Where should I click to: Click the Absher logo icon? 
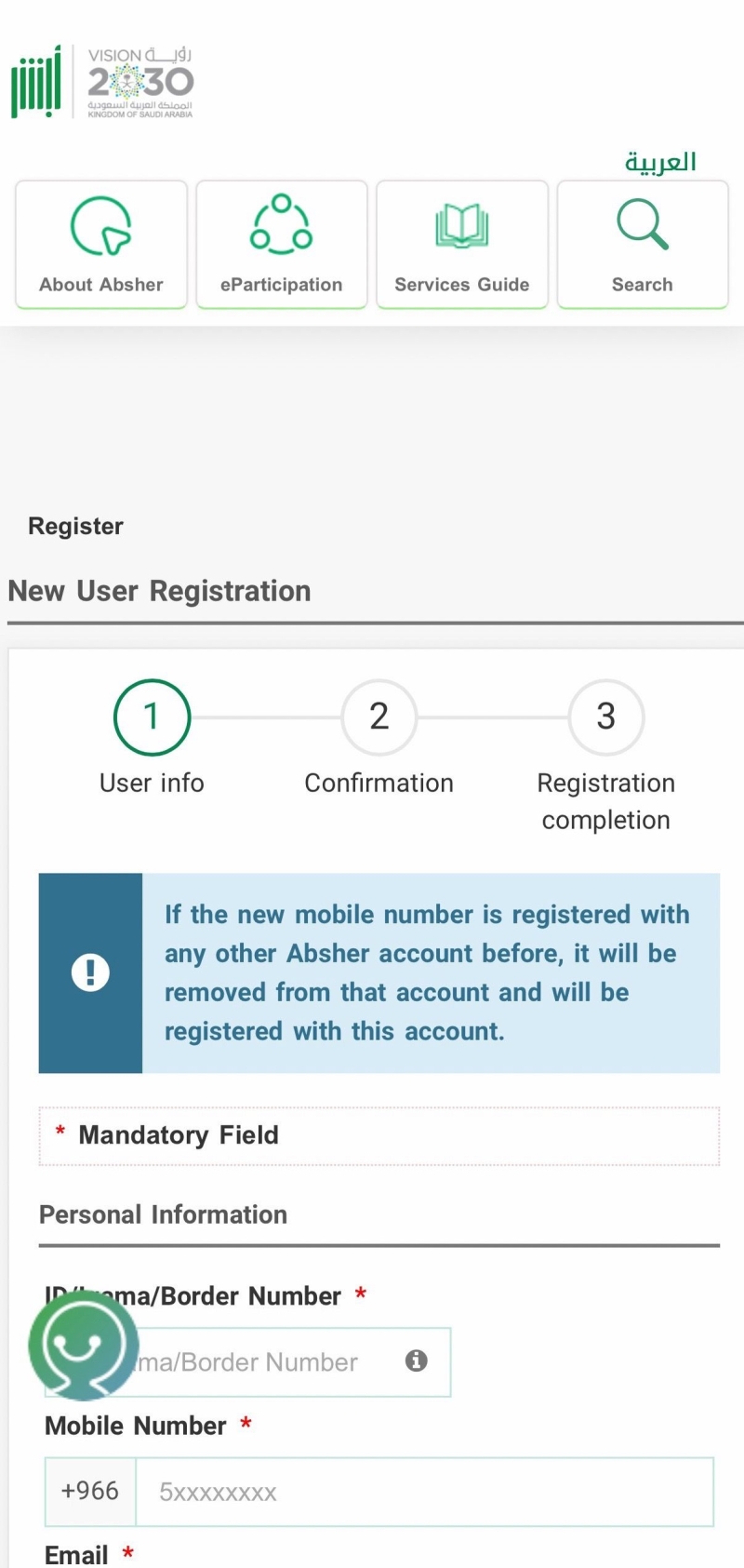(36, 83)
